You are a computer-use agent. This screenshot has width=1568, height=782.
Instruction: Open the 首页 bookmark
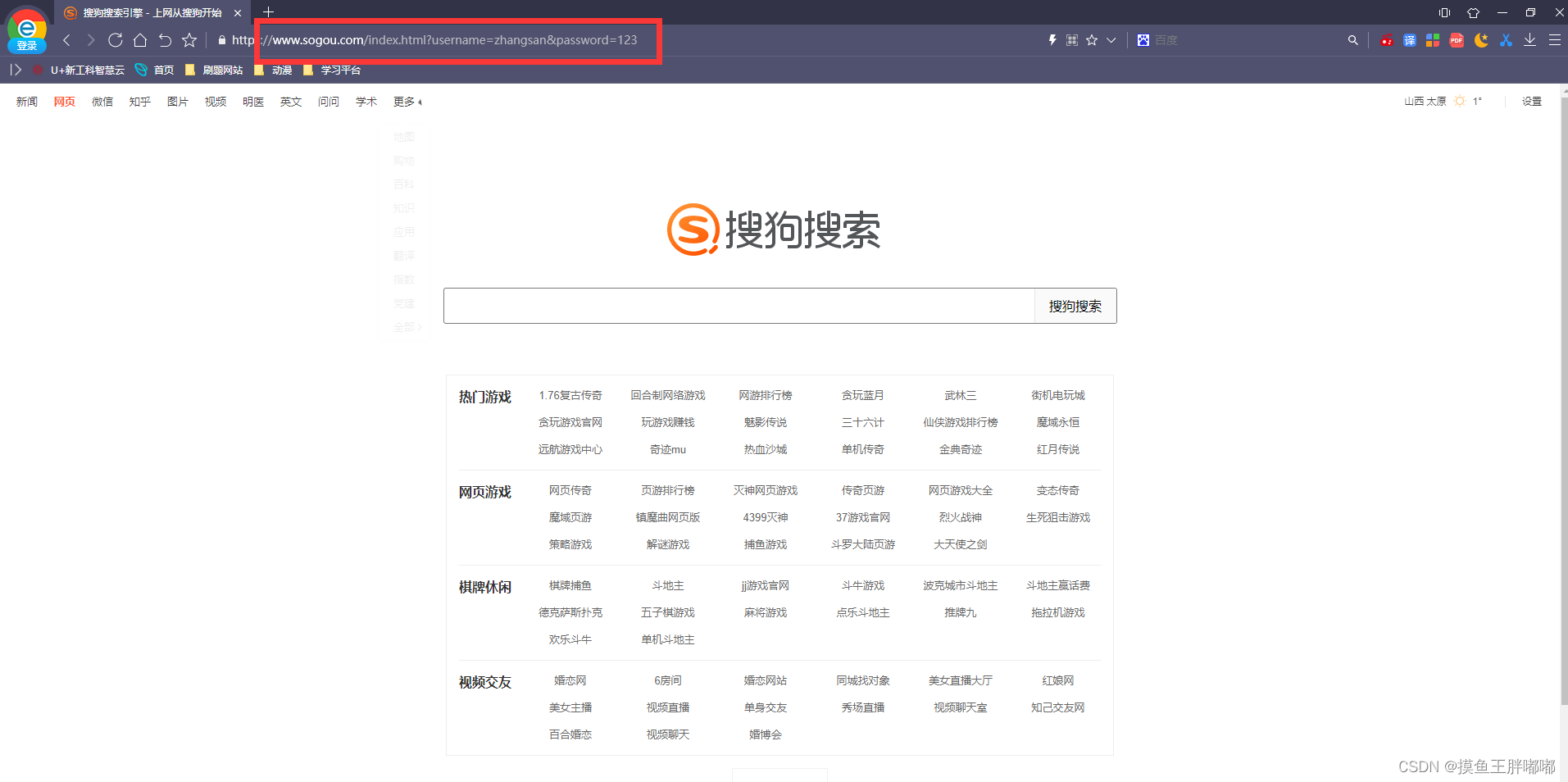tap(155, 70)
